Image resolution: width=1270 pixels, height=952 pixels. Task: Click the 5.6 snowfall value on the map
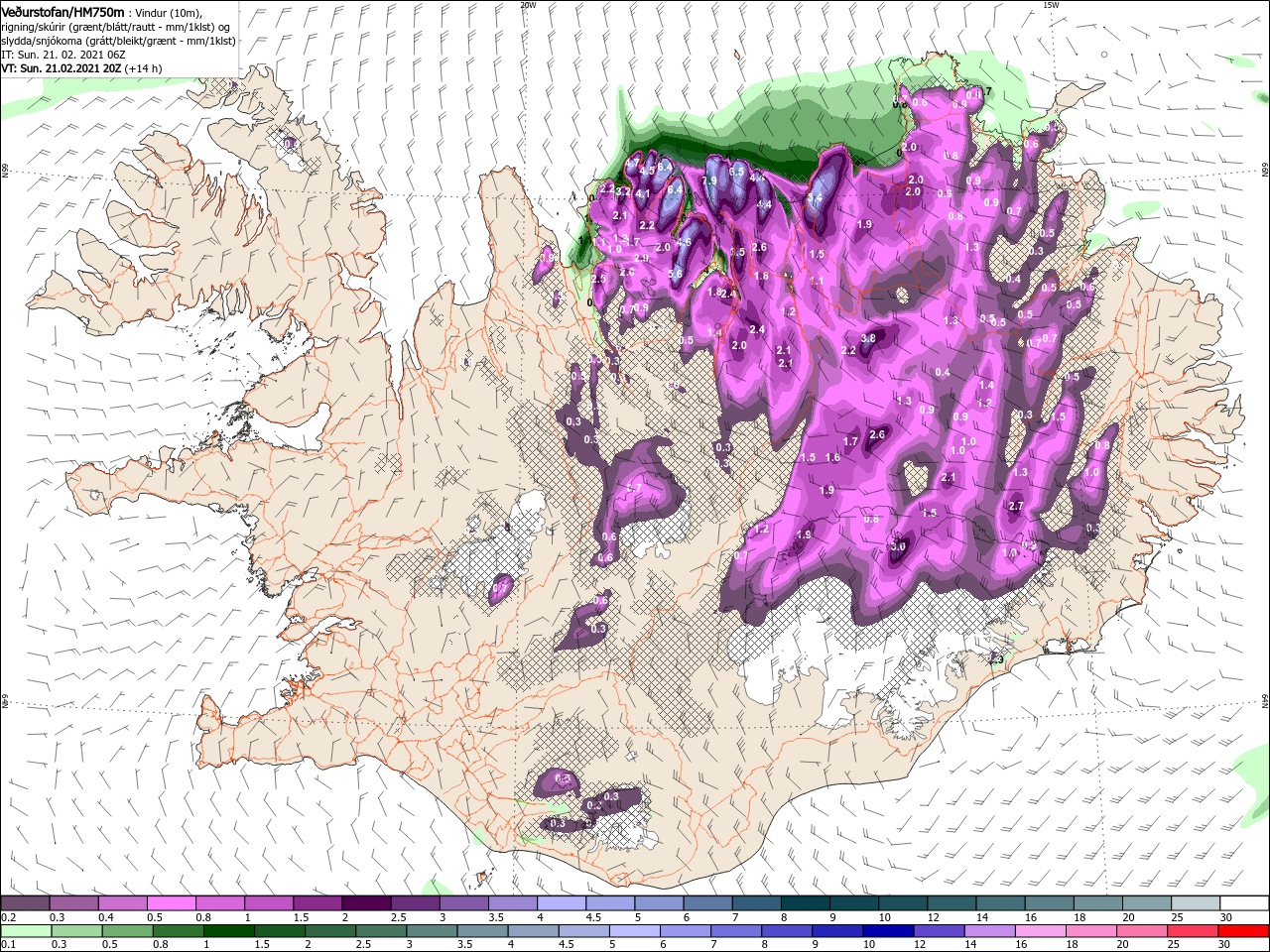click(x=676, y=273)
